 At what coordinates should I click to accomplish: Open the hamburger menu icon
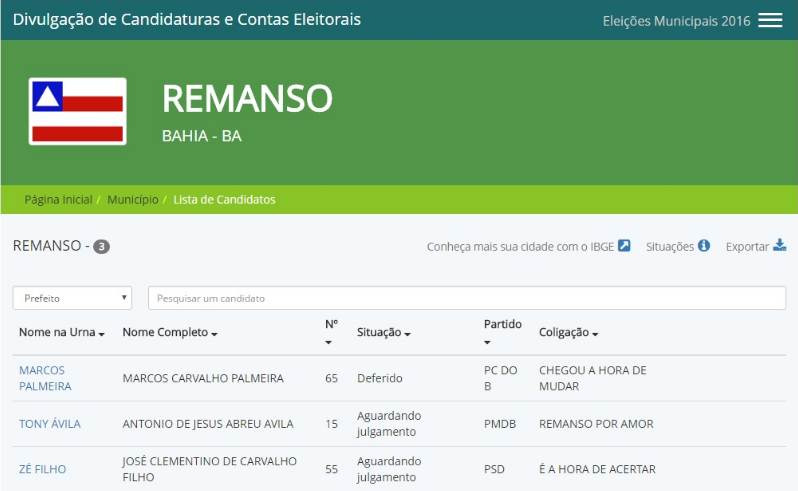coord(770,20)
